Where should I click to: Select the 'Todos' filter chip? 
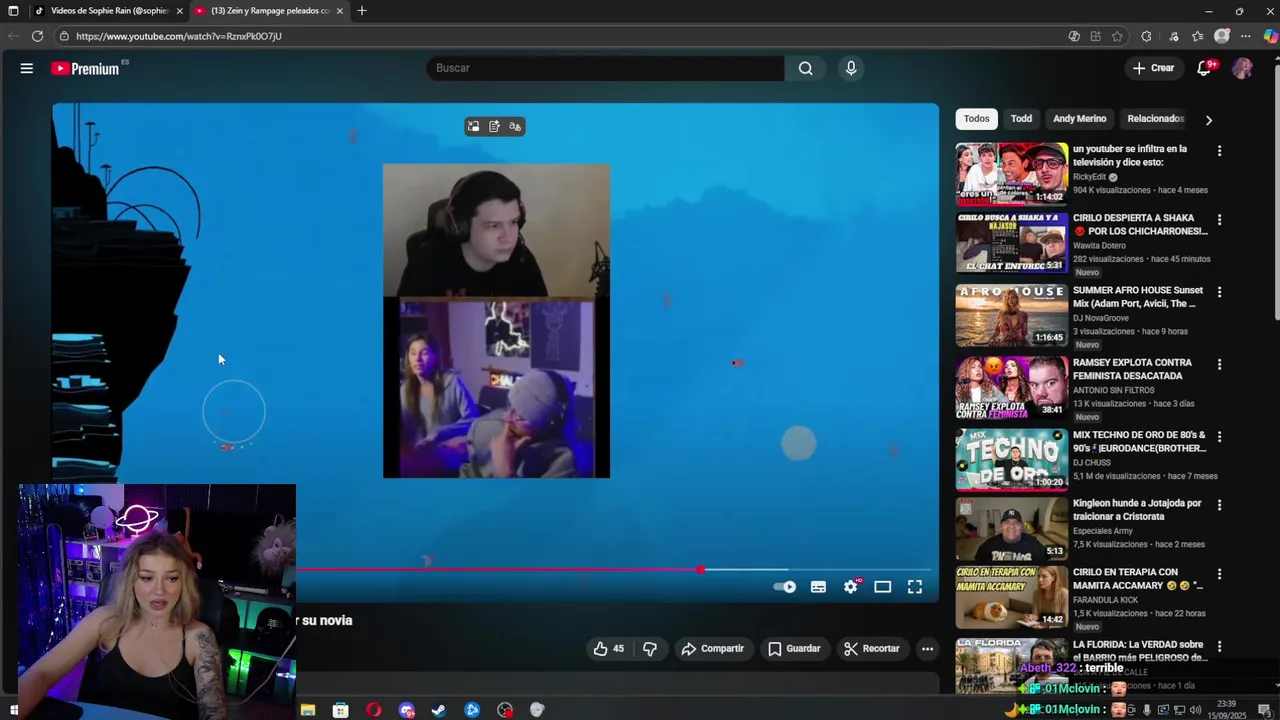[x=976, y=119]
